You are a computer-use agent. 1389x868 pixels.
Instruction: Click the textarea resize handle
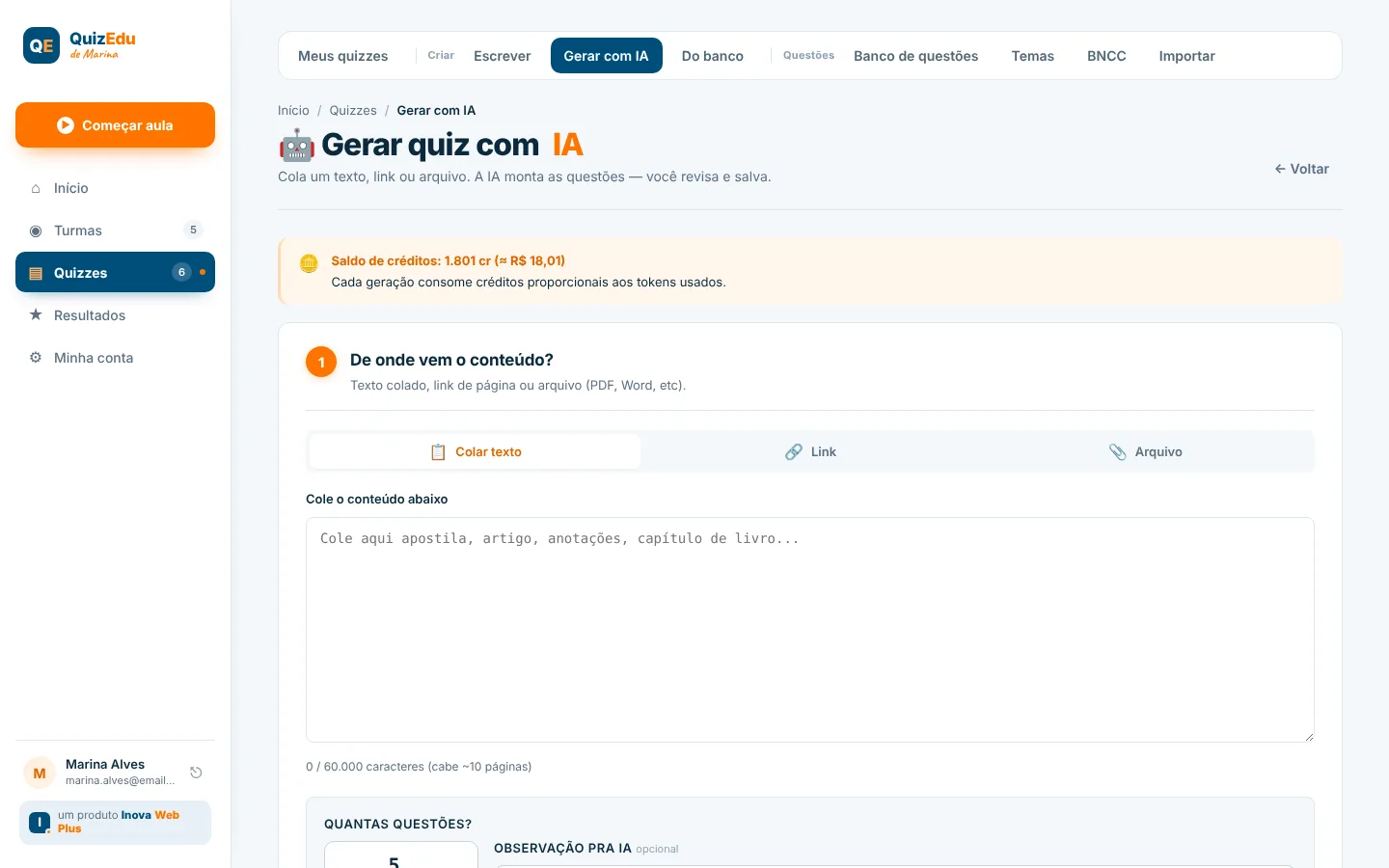tap(1308, 736)
